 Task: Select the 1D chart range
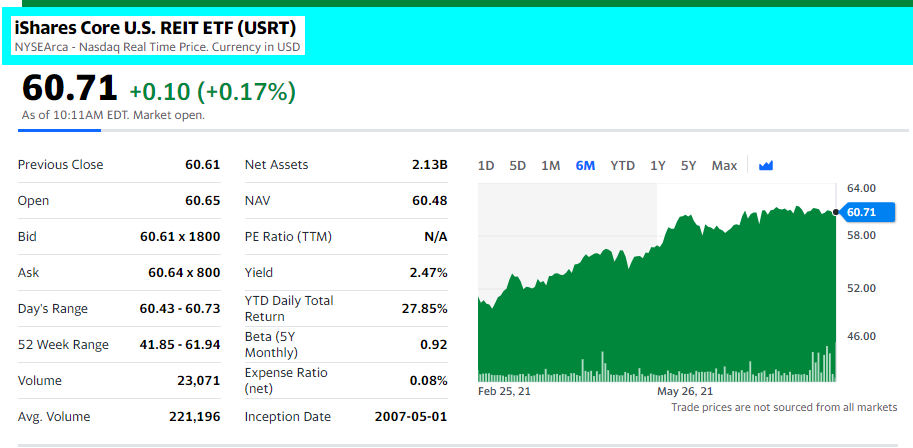[486, 165]
